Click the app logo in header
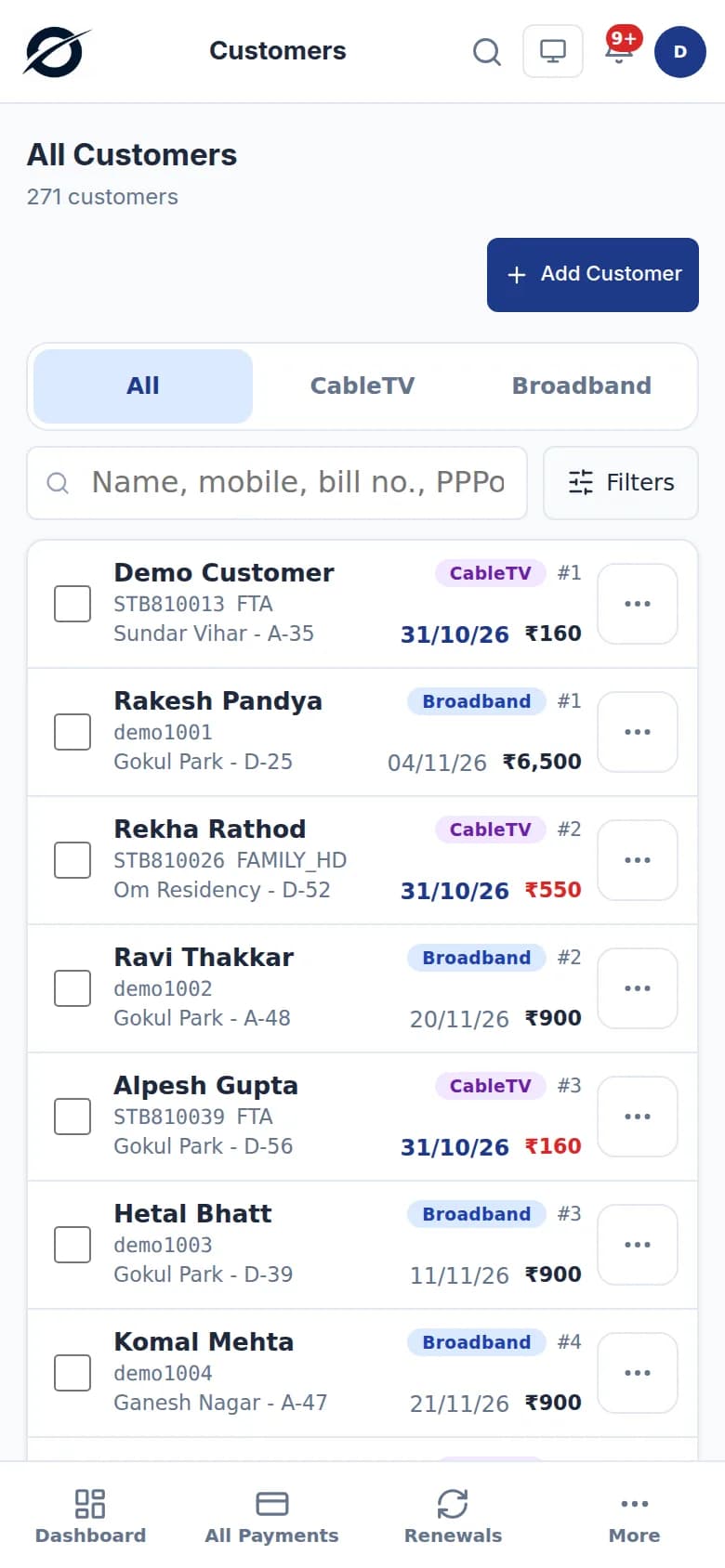Image resolution: width=725 pixels, height=1568 pixels. [57, 52]
